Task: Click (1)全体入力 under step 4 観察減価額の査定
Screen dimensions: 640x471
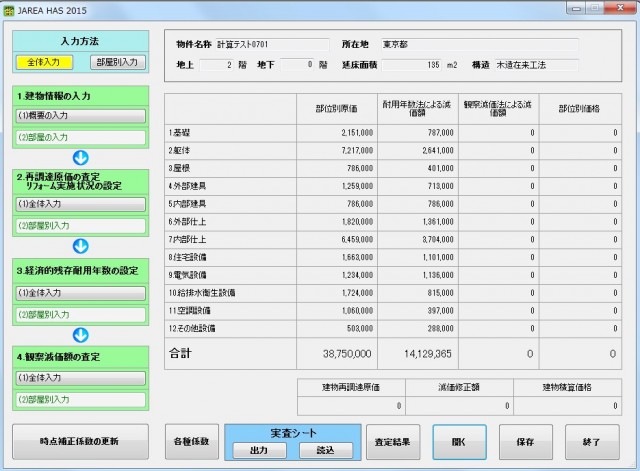Action: click(80, 378)
